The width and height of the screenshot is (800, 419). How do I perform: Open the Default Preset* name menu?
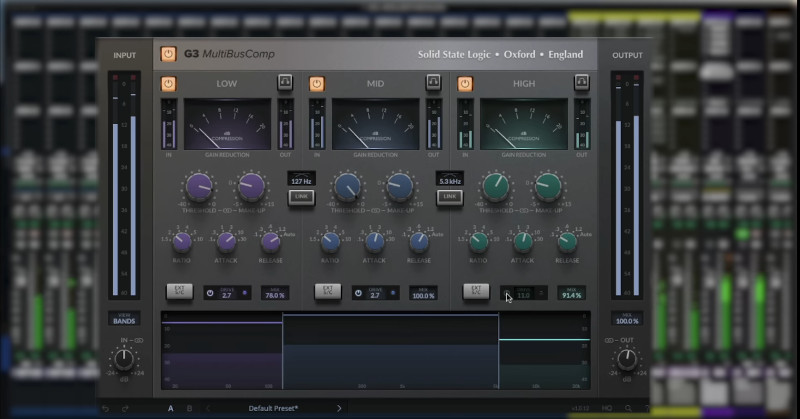click(273, 408)
